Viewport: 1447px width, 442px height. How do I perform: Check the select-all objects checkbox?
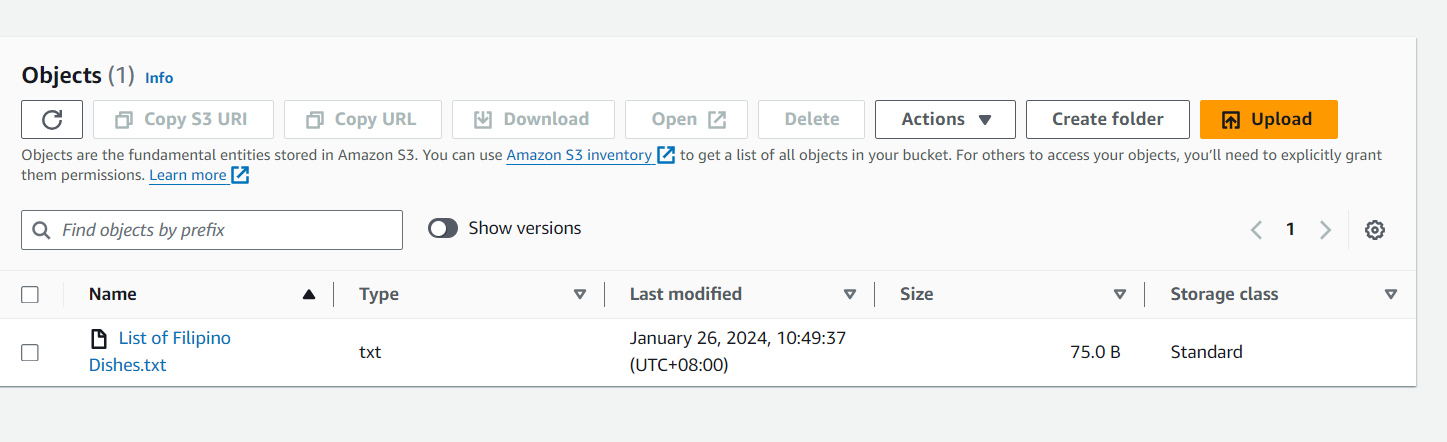30,294
